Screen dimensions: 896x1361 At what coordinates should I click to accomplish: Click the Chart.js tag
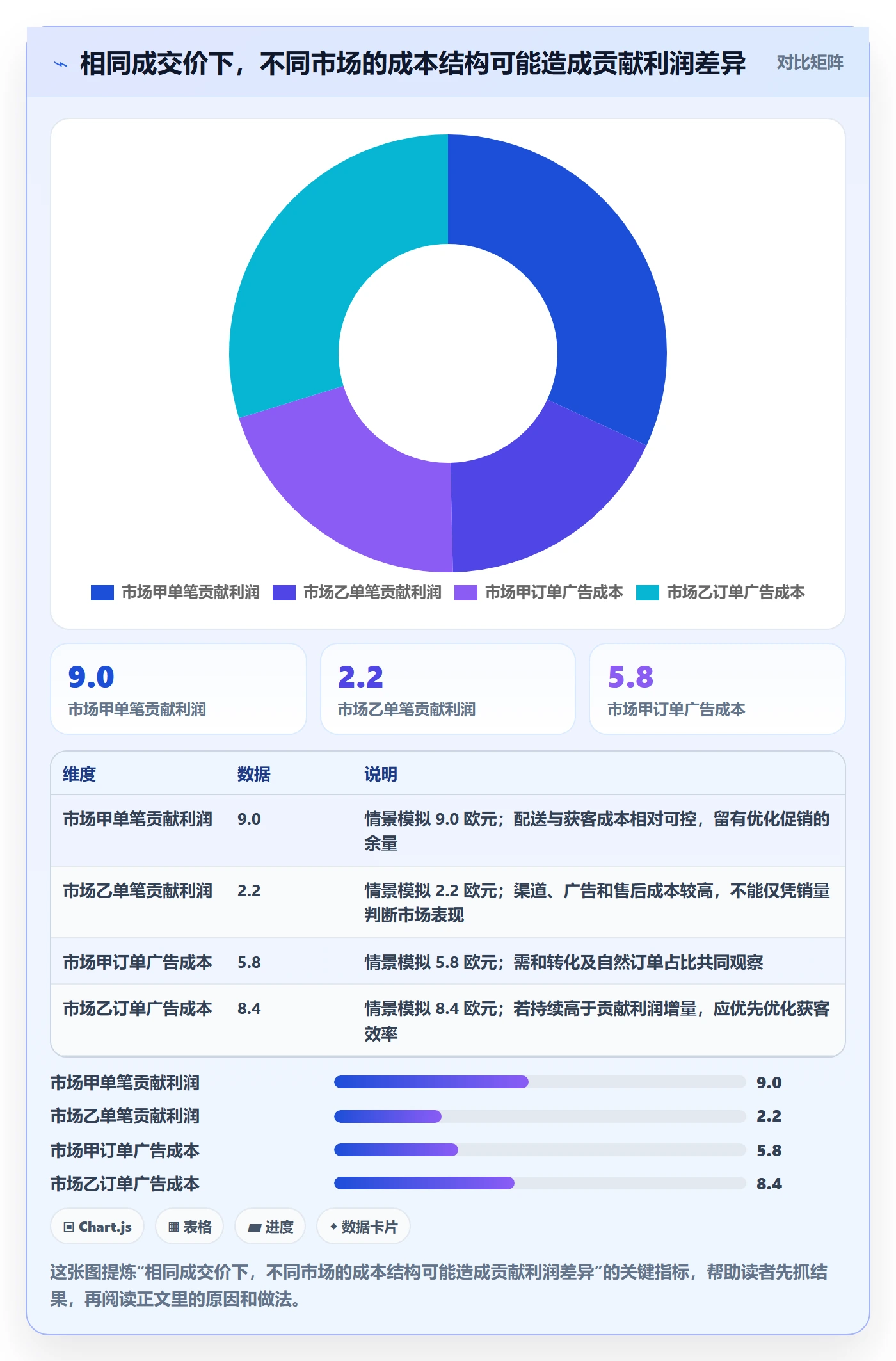click(x=97, y=1227)
